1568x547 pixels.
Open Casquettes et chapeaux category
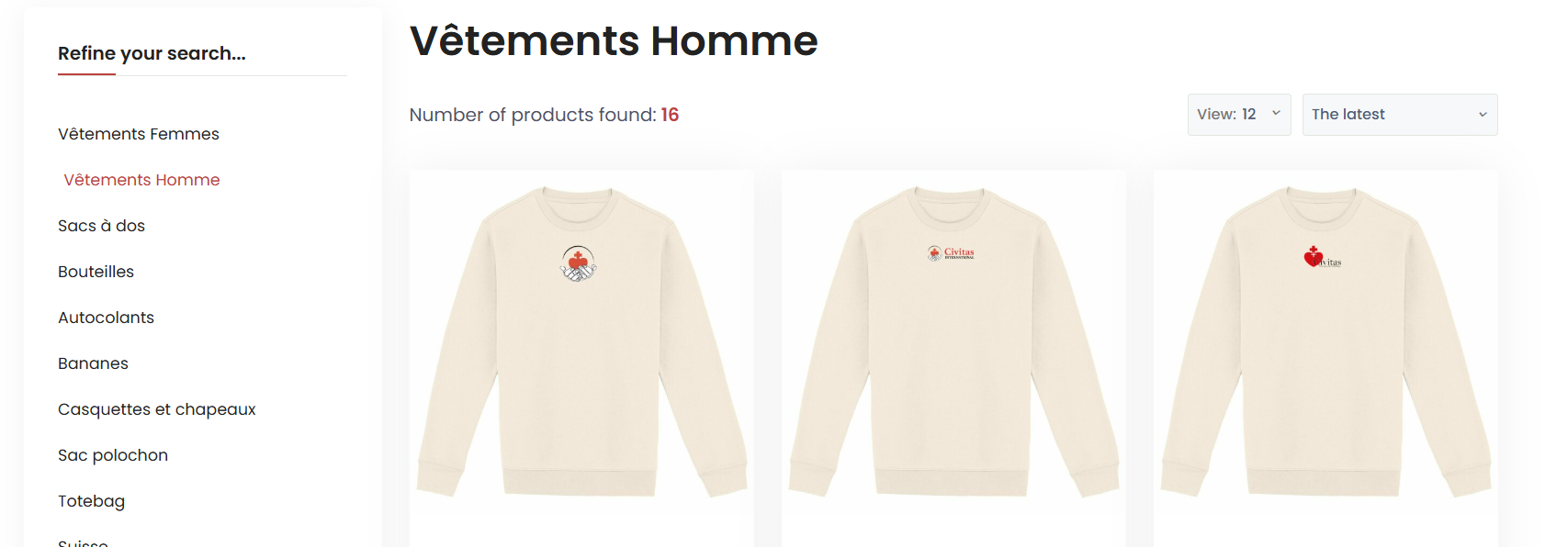(x=156, y=409)
